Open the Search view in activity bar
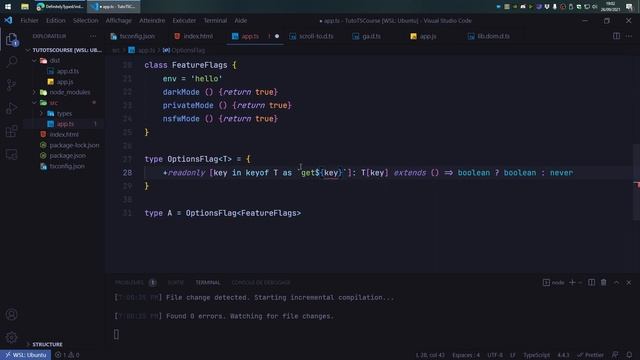This screenshot has width=640, height=360. 12,62
